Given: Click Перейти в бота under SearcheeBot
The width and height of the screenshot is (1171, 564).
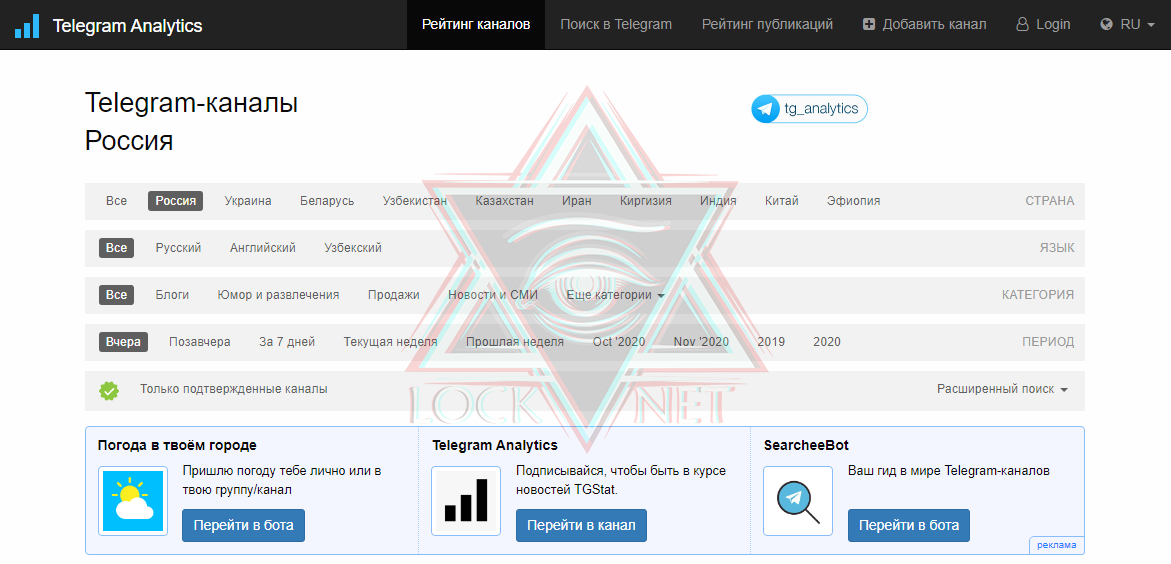Looking at the screenshot, I should [909, 526].
